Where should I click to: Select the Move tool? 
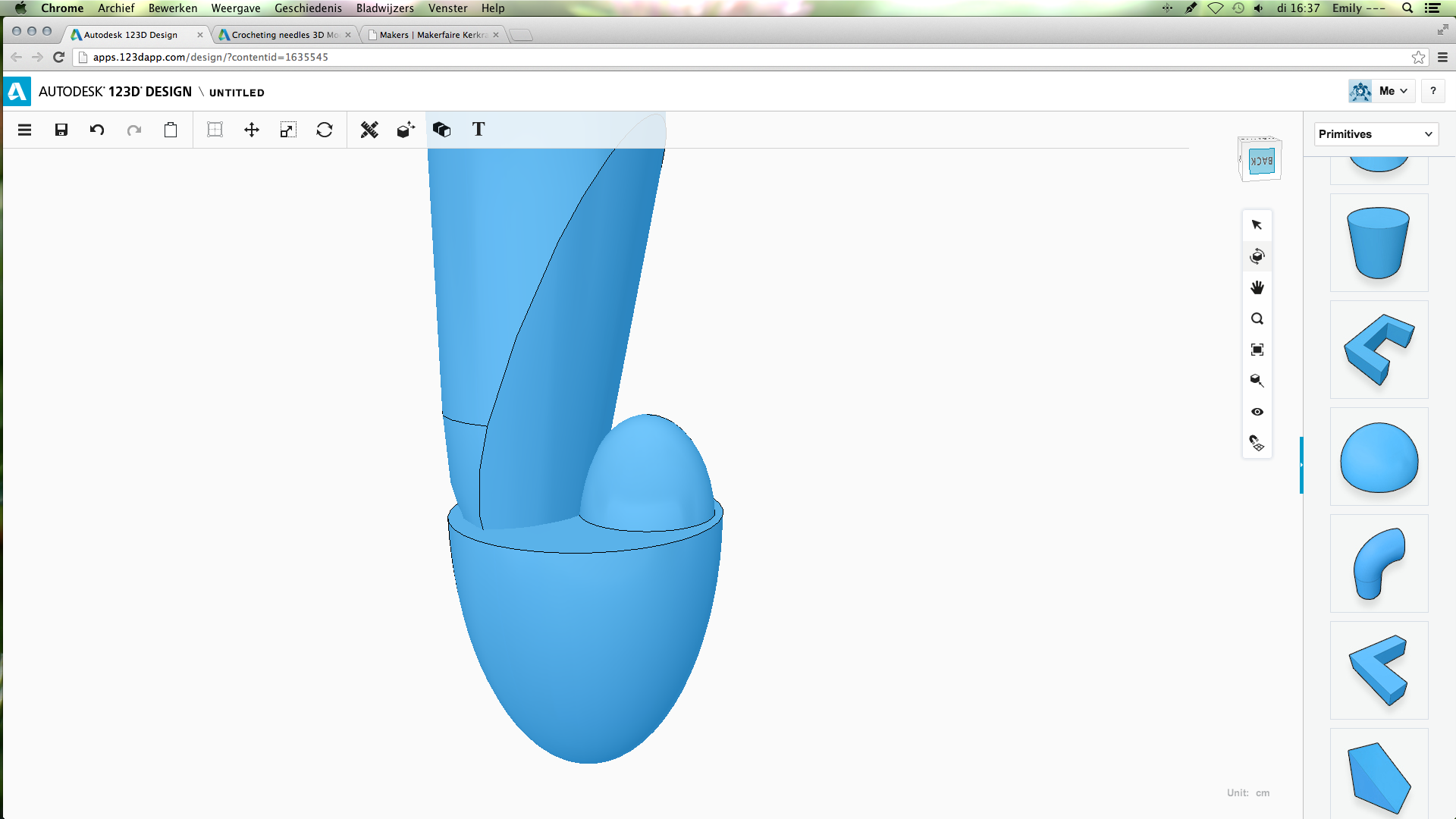(x=252, y=130)
